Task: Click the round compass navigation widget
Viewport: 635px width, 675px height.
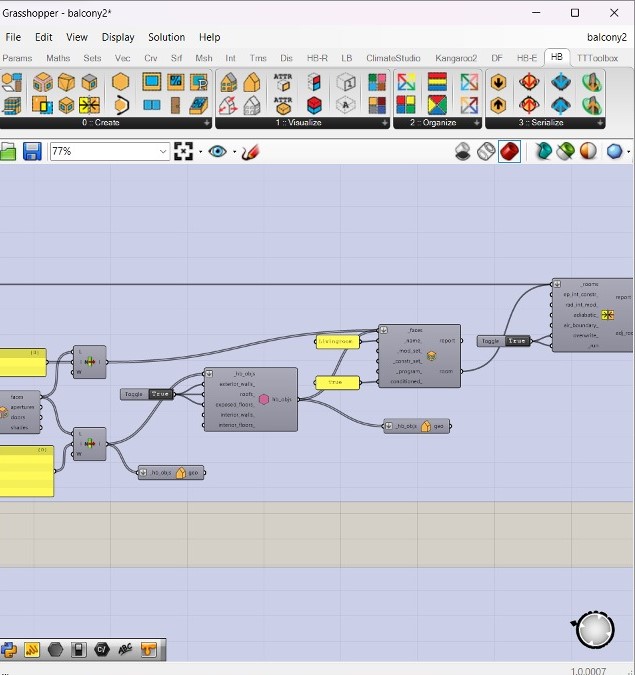Action: pos(595,630)
